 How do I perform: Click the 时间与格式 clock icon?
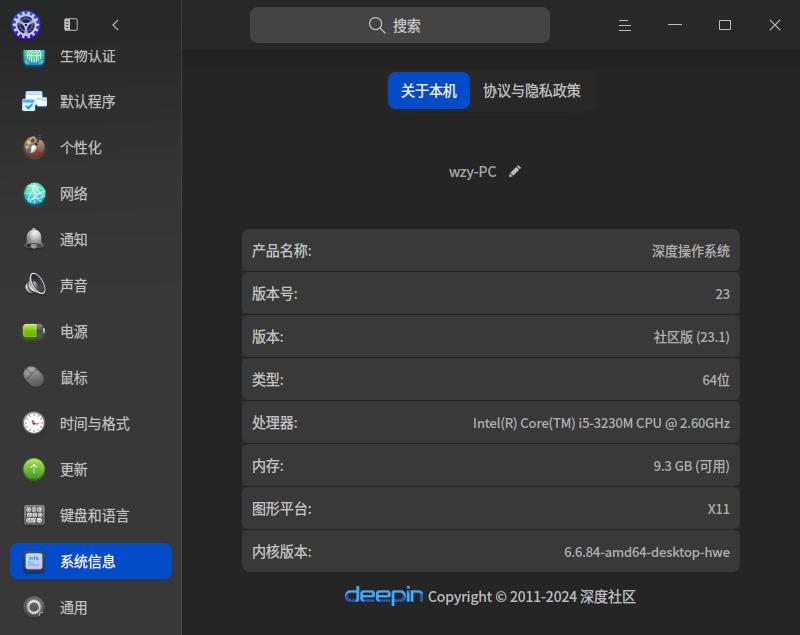pyautogui.click(x=34, y=423)
